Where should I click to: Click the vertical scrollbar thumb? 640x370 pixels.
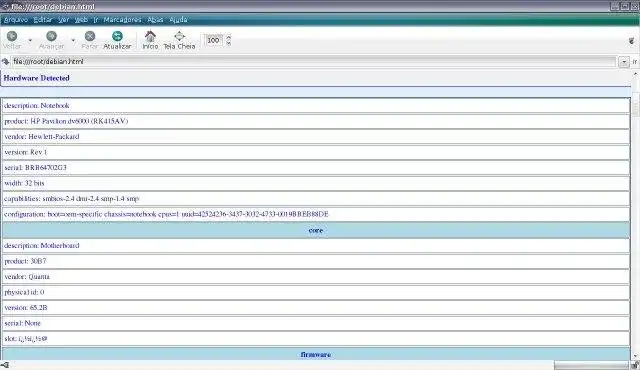coord(635,104)
